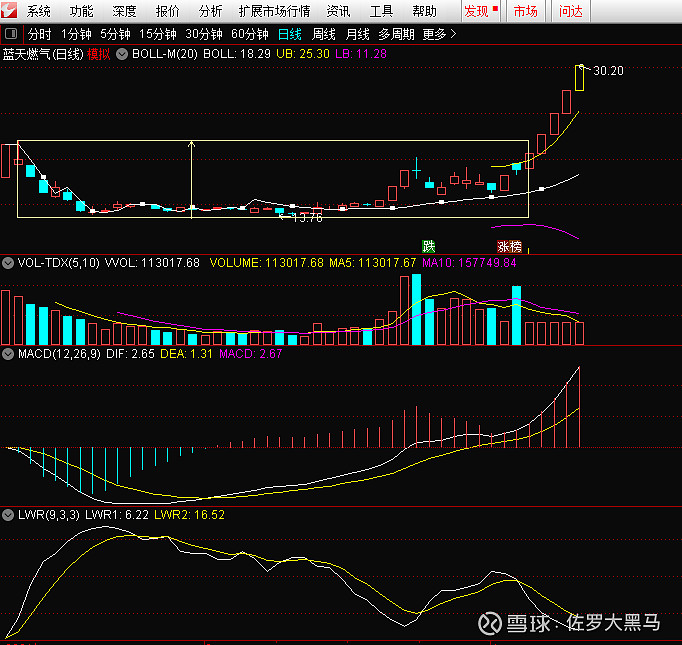Click the 市场 button
This screenshot has height=645, width=682.
pos(525,11)
